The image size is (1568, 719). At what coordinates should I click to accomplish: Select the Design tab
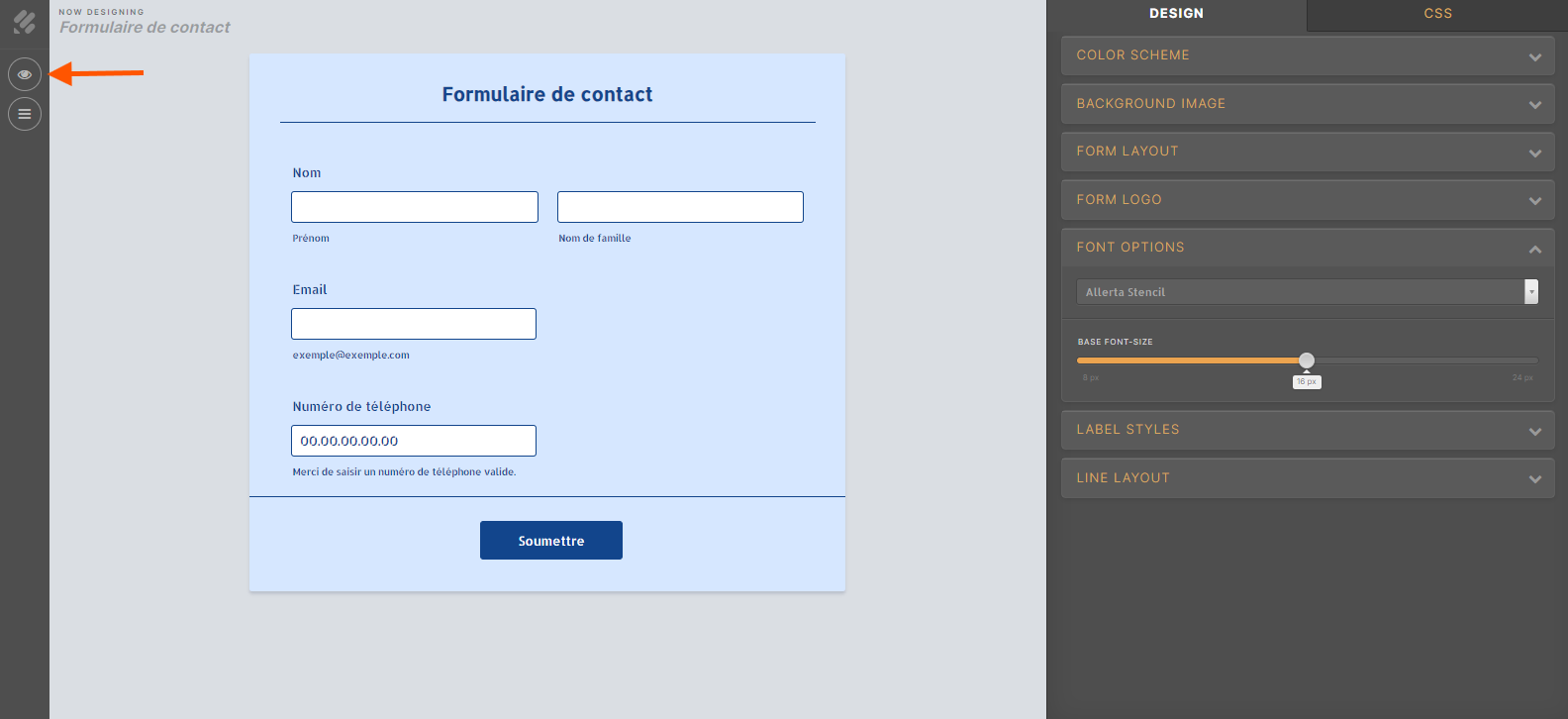pos(1176,14)
